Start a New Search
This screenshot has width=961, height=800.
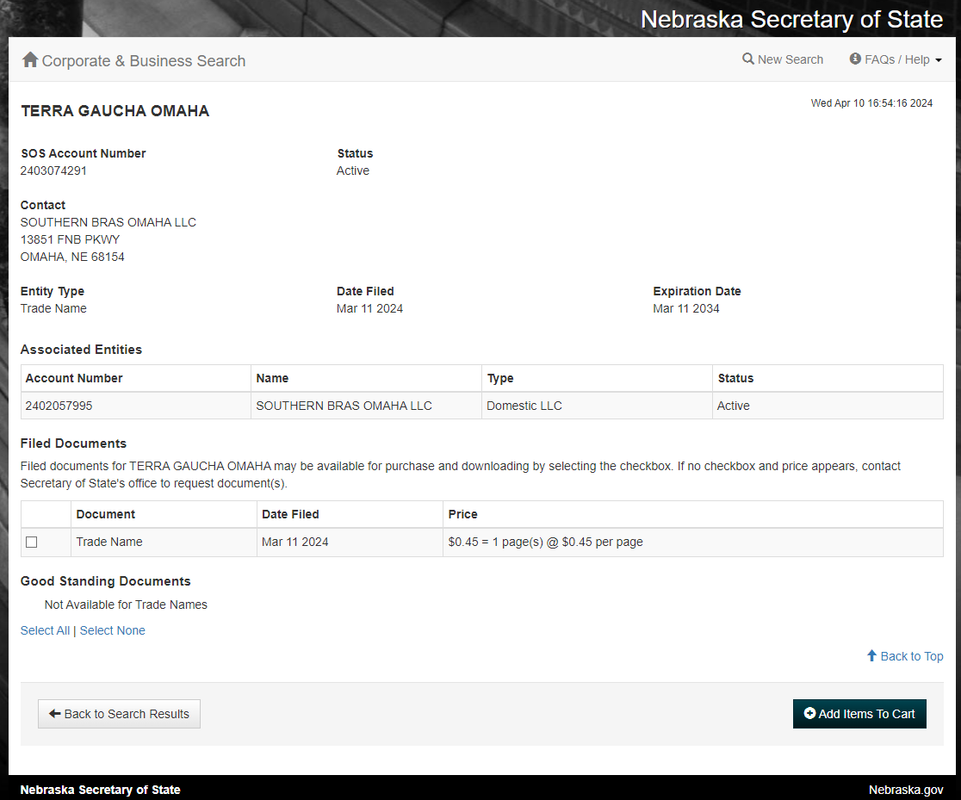pos(783,59)
